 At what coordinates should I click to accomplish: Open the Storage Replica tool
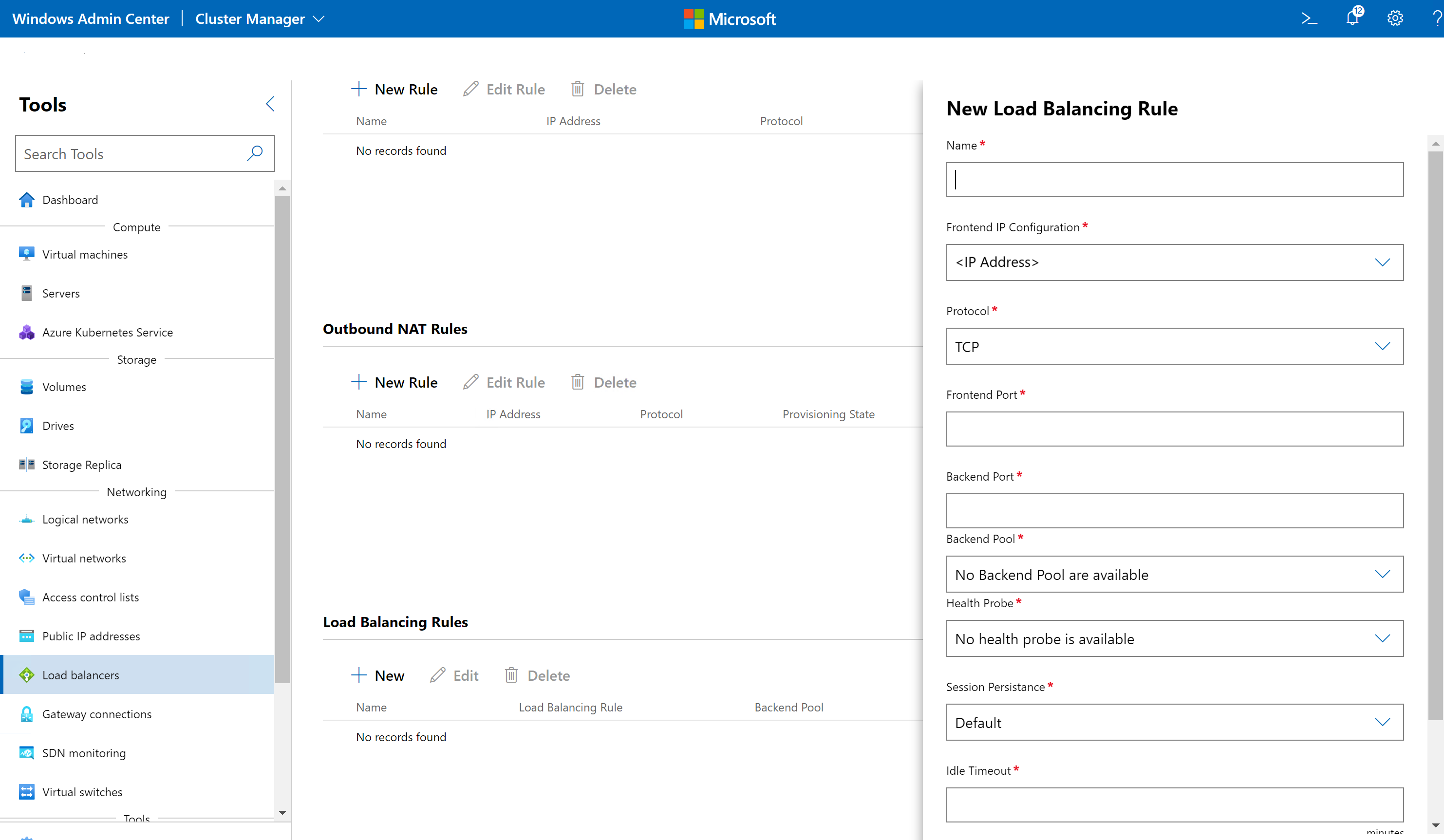[x=81, y=465]
